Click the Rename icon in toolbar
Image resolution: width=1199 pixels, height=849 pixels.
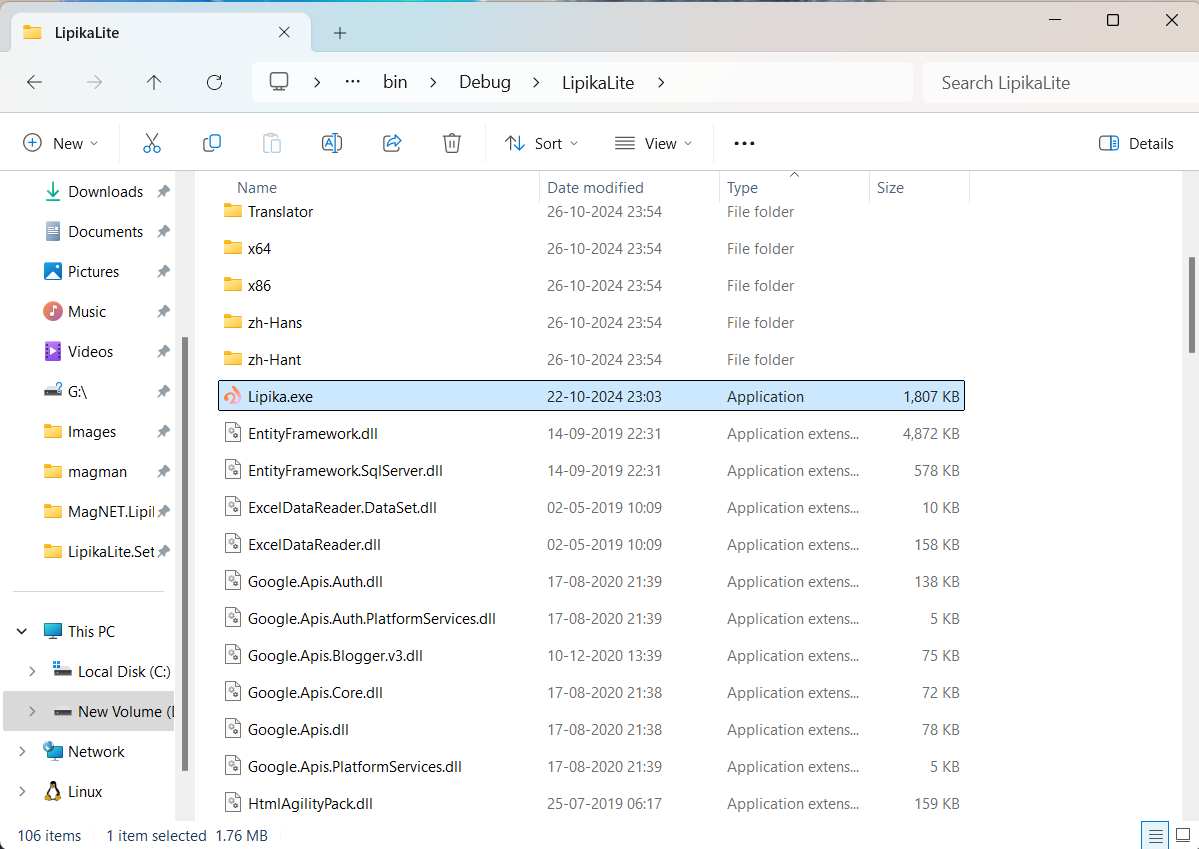pos(332,143)
